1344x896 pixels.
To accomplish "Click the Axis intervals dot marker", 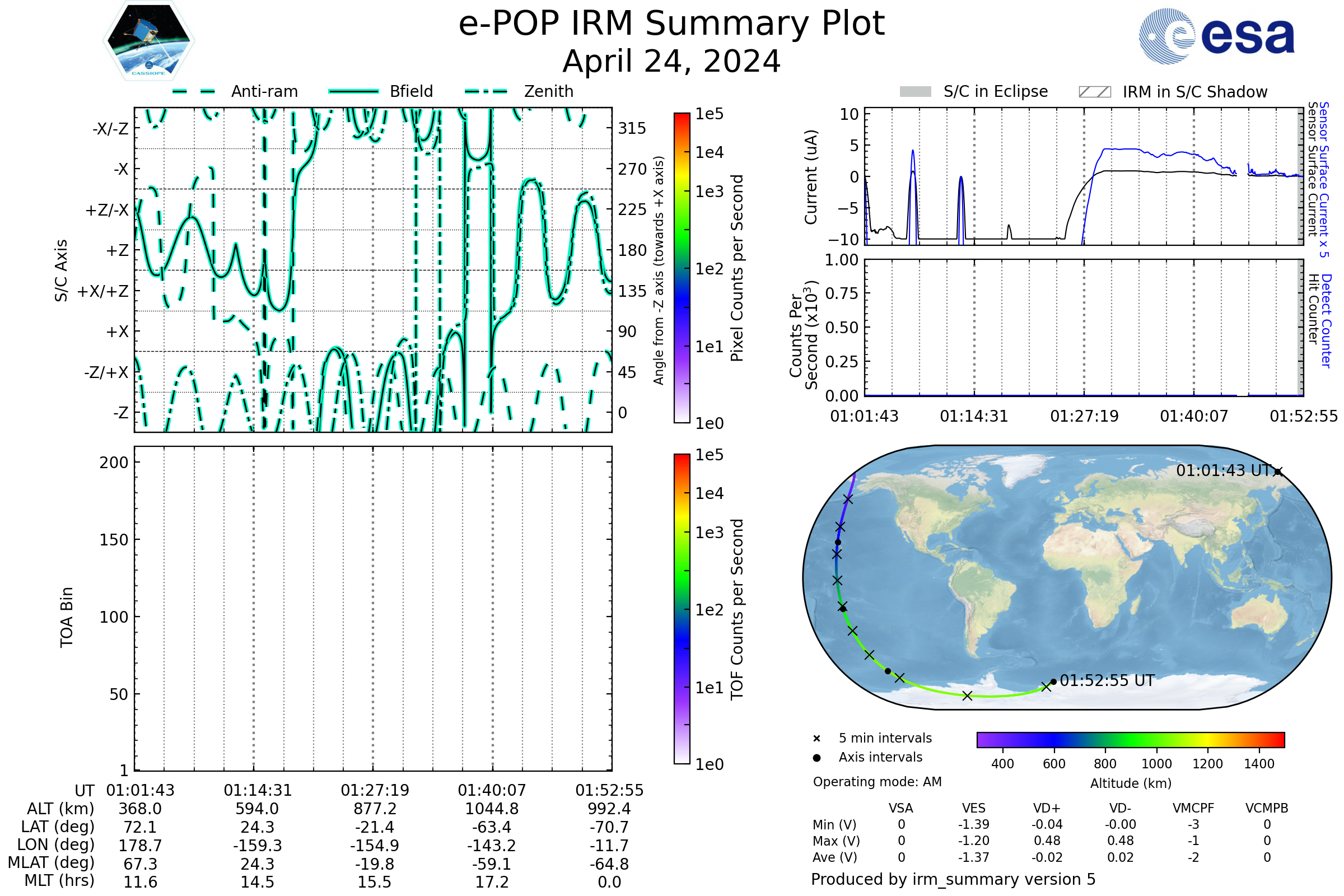I will click(x=816, y=758).
